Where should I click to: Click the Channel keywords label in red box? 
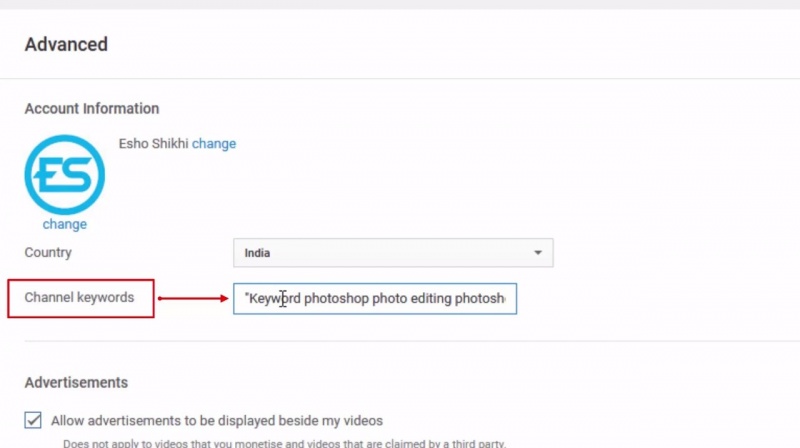click(81, 297)
